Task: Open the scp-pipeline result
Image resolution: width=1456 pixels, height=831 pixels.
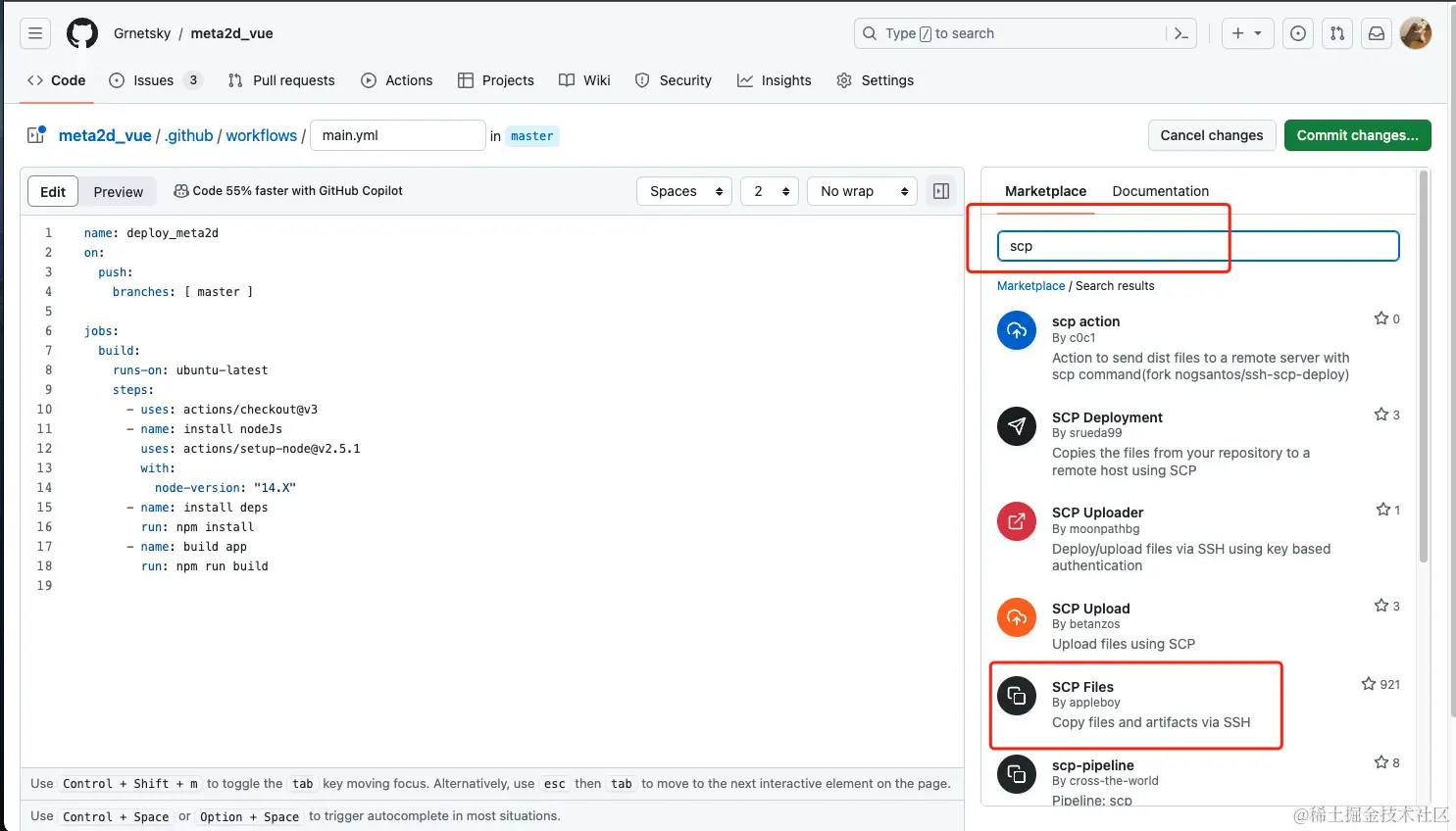Action: 1093,765
